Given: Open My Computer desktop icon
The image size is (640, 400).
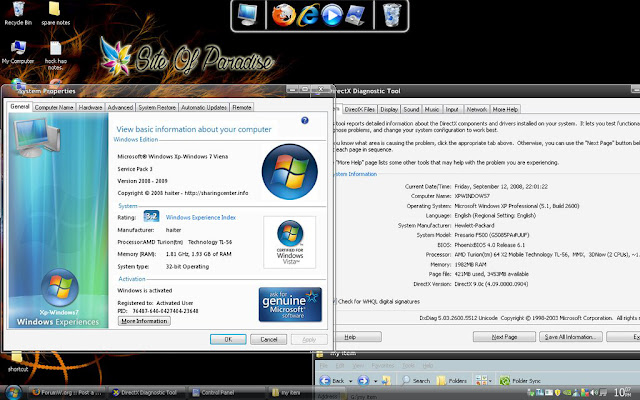Looking at the screenshot, I should point(18,52).
